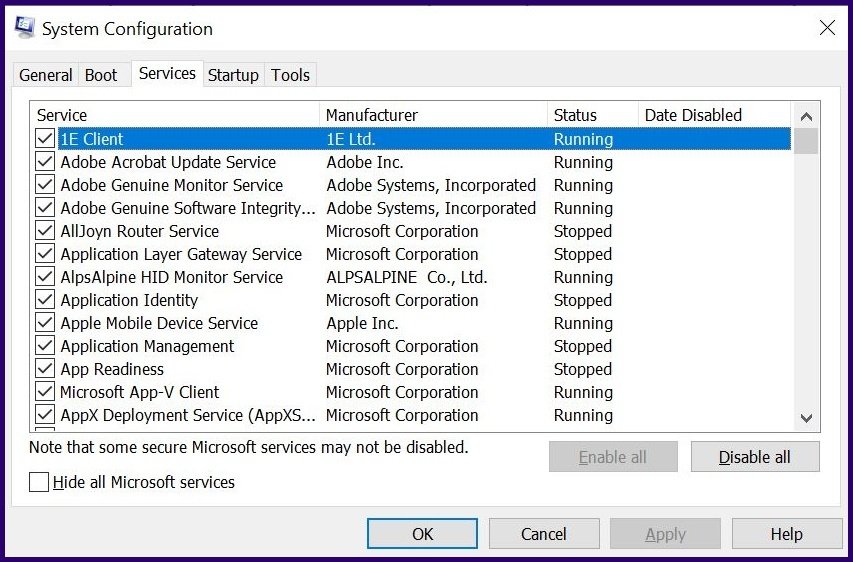This screenshot has width=853, height=562.
Task: Click the Enable all button
Action: pyautogui.click(x=613, y=457)
